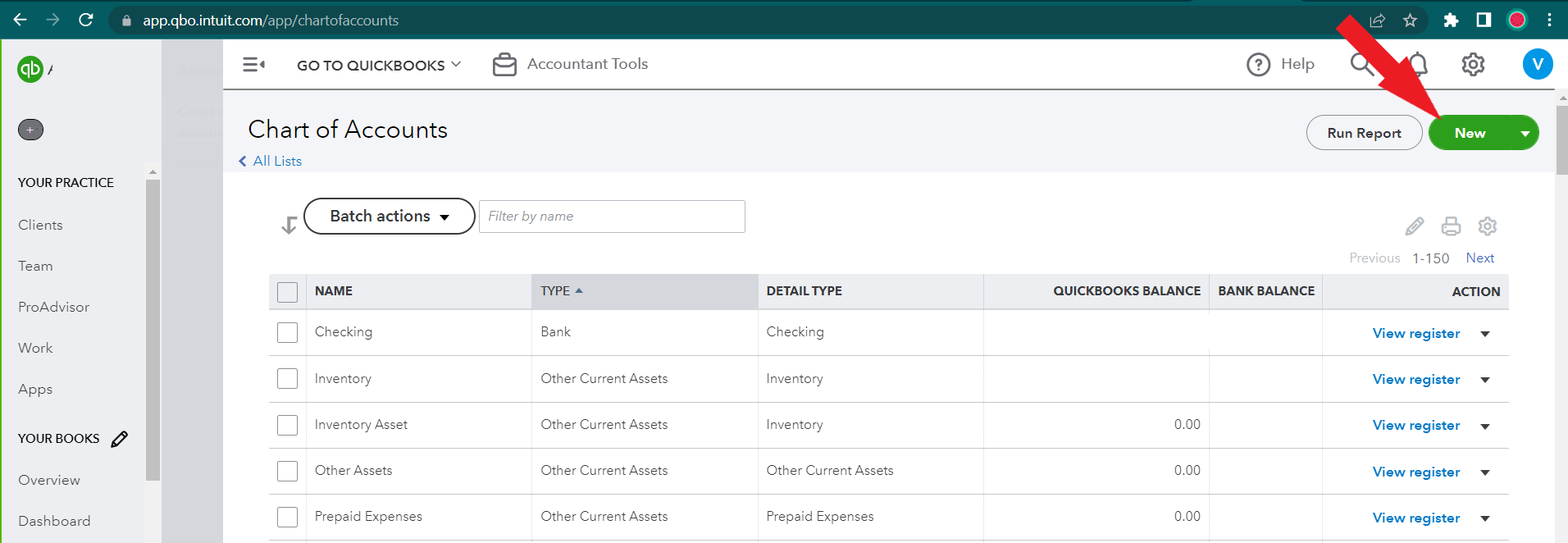The height and width of the screenshot is (543, 1568).
Task: Go to Next page of accounts
Action: tap(1480, 258)
